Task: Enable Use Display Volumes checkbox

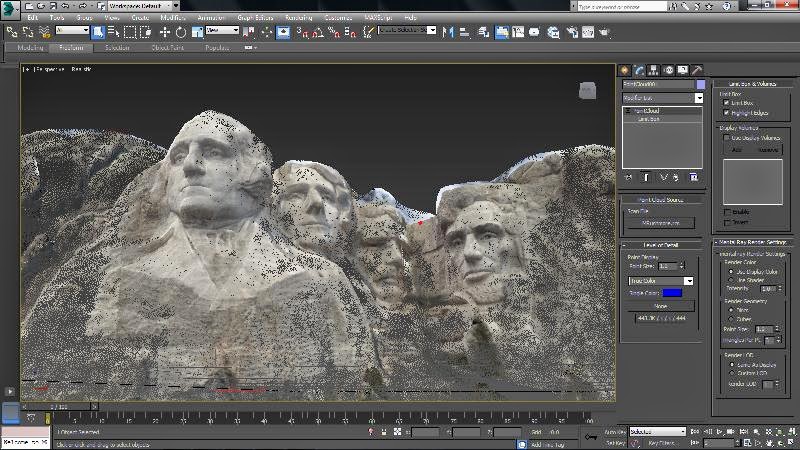Action: coord(727,138)
